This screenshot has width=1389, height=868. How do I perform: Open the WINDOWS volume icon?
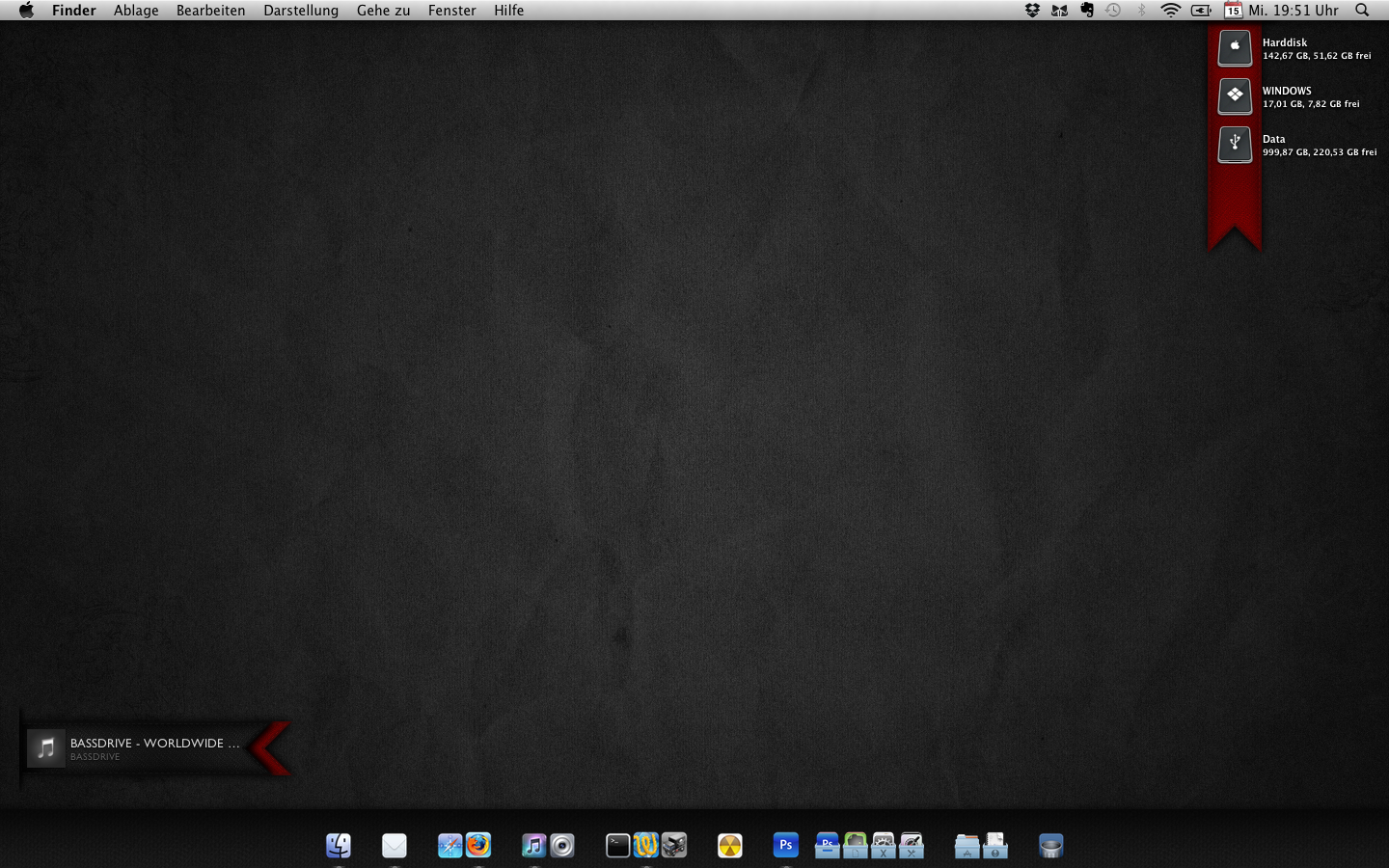tap(1235, 95)
